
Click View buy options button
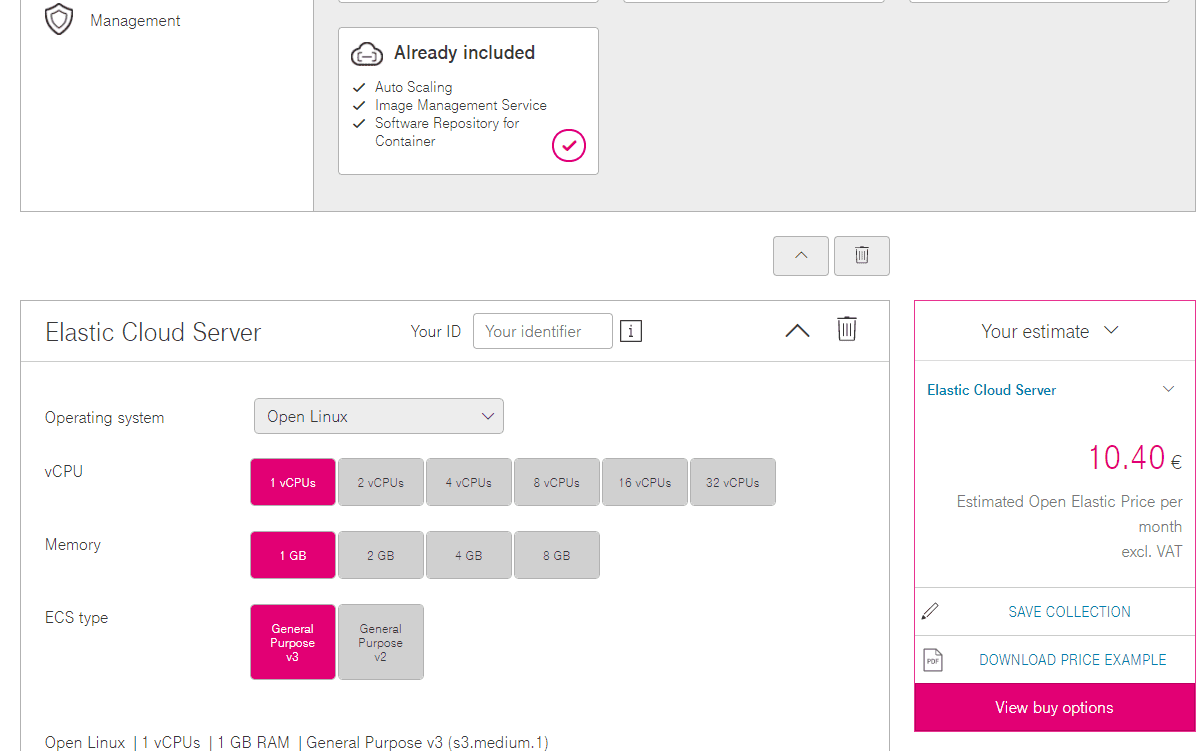[1054, 707]
